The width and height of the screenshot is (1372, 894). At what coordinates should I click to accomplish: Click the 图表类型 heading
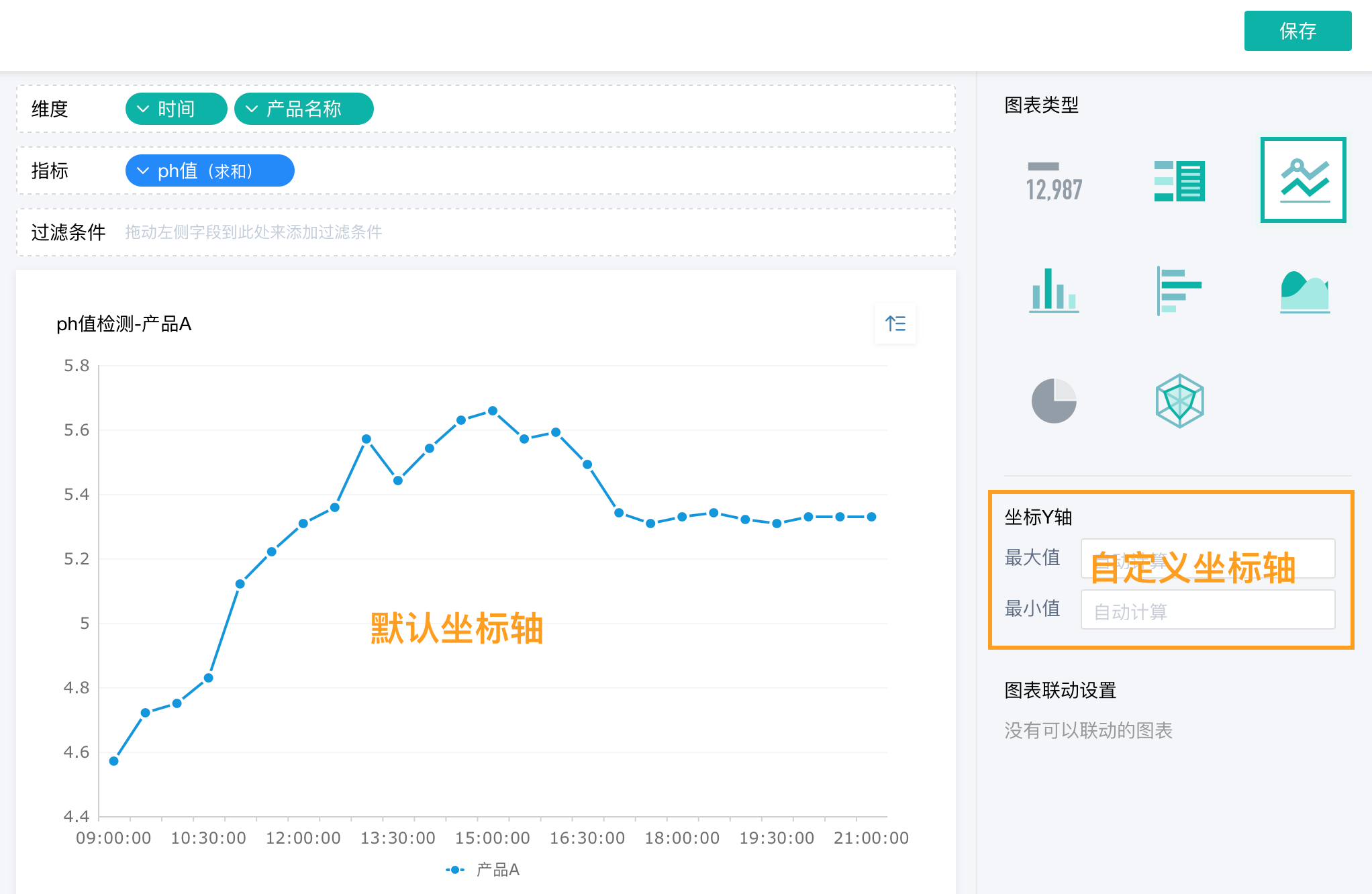coord(1042,105)
